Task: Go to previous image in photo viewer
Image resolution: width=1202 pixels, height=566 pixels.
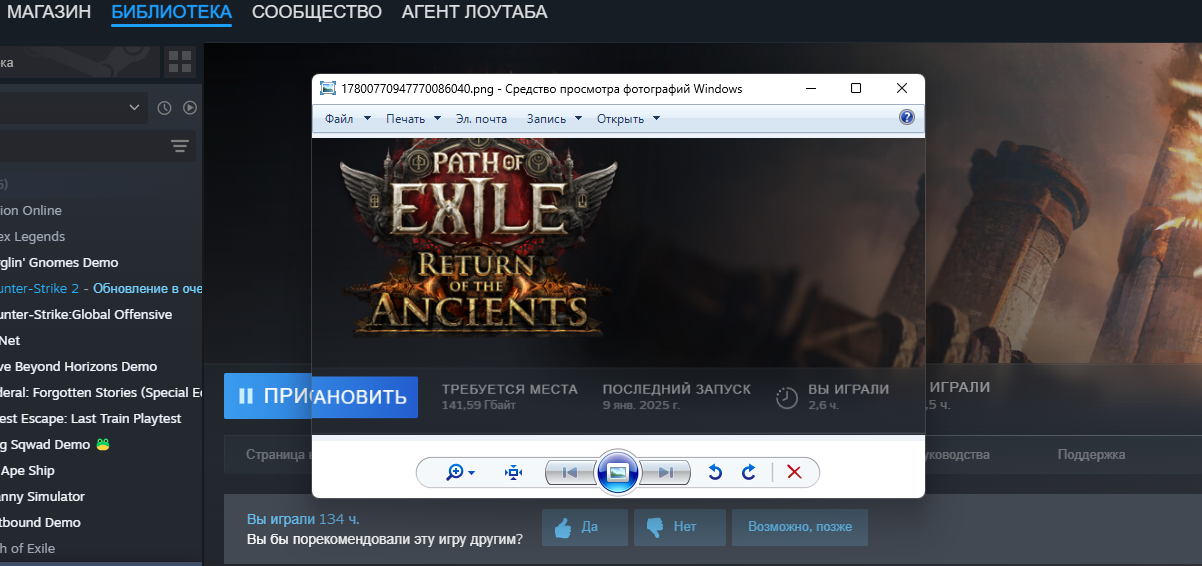Action: (570, 472)
